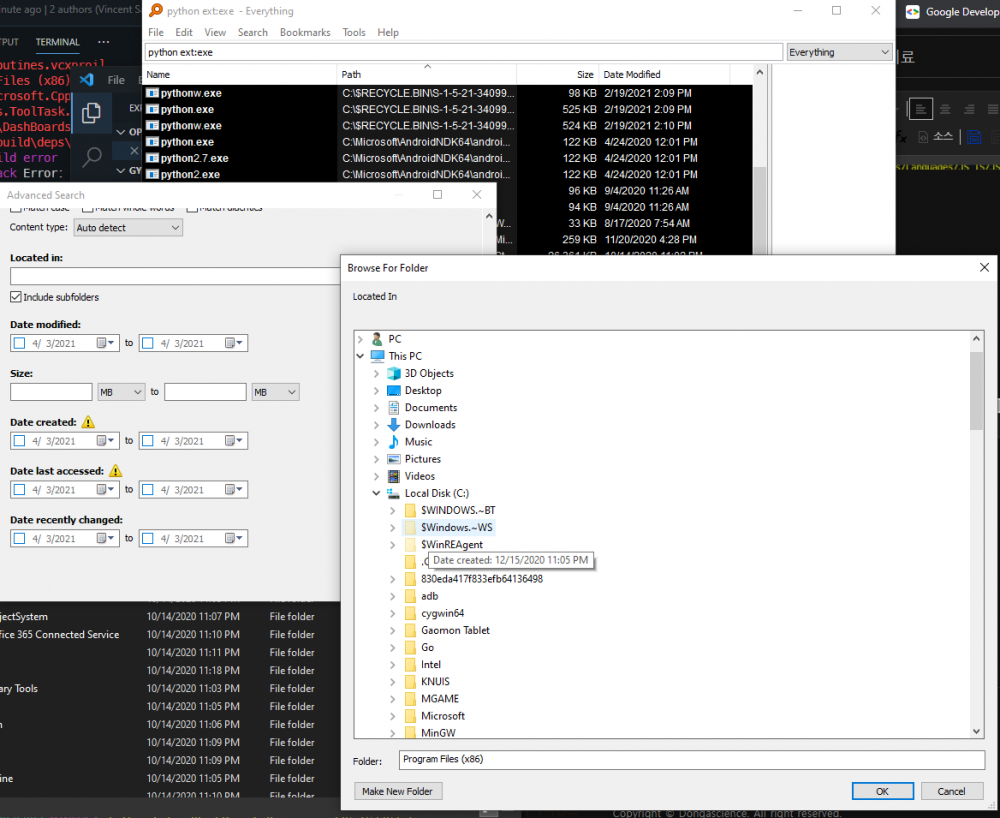Screen dimensions: 1000x818
Task: Open the Help menu in Everything
Action: [388, 33]
